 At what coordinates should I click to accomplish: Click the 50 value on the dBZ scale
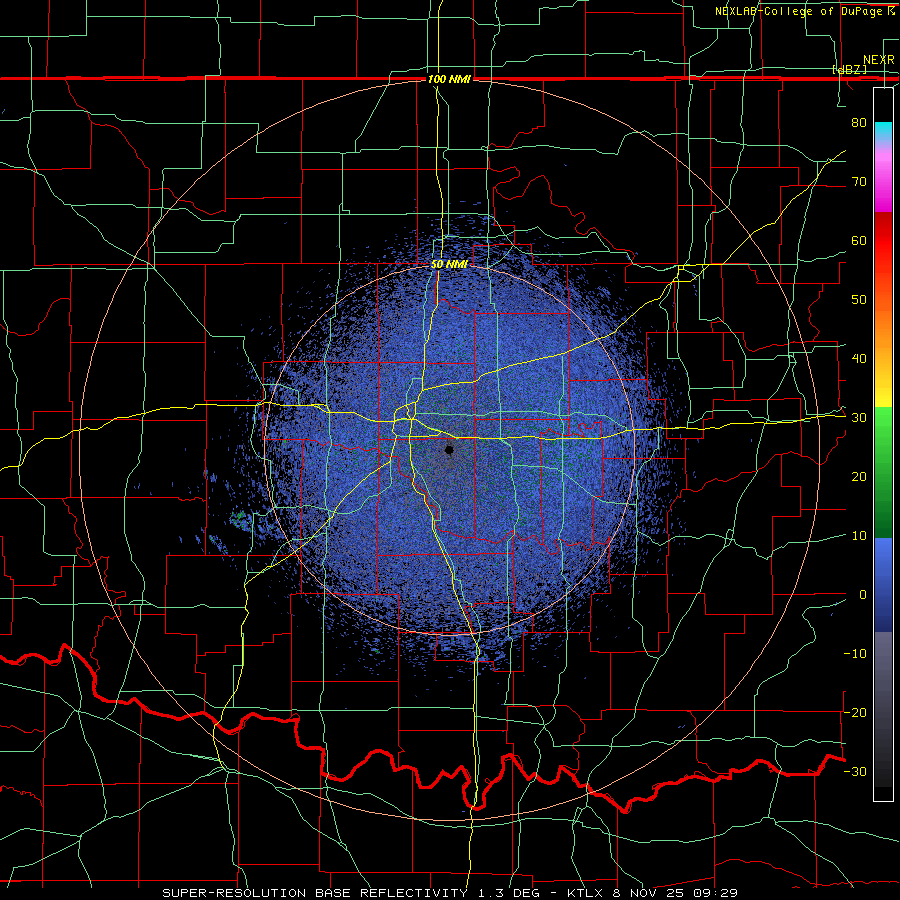(859, 300)
